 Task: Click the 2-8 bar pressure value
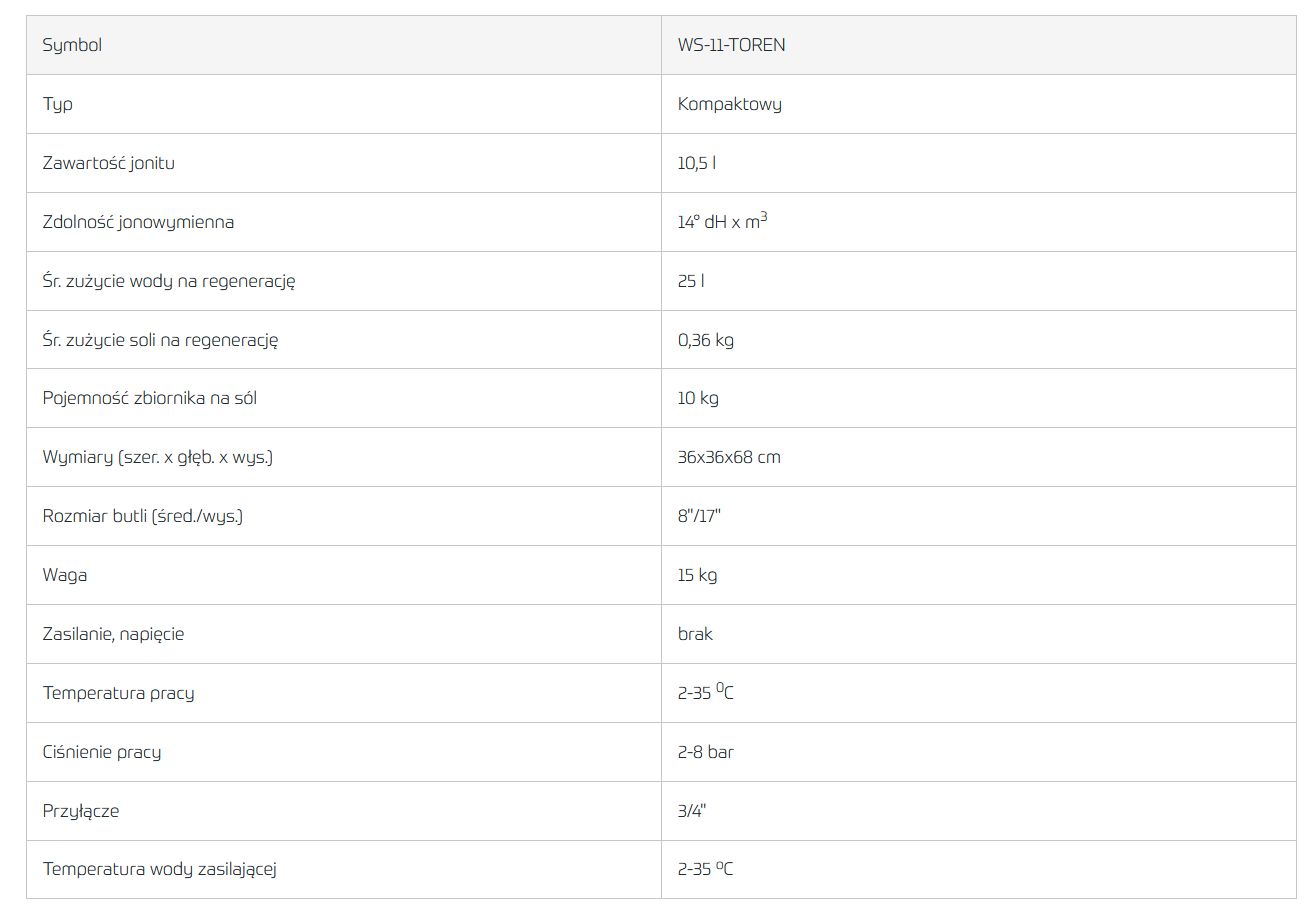[x=705, y=752]
